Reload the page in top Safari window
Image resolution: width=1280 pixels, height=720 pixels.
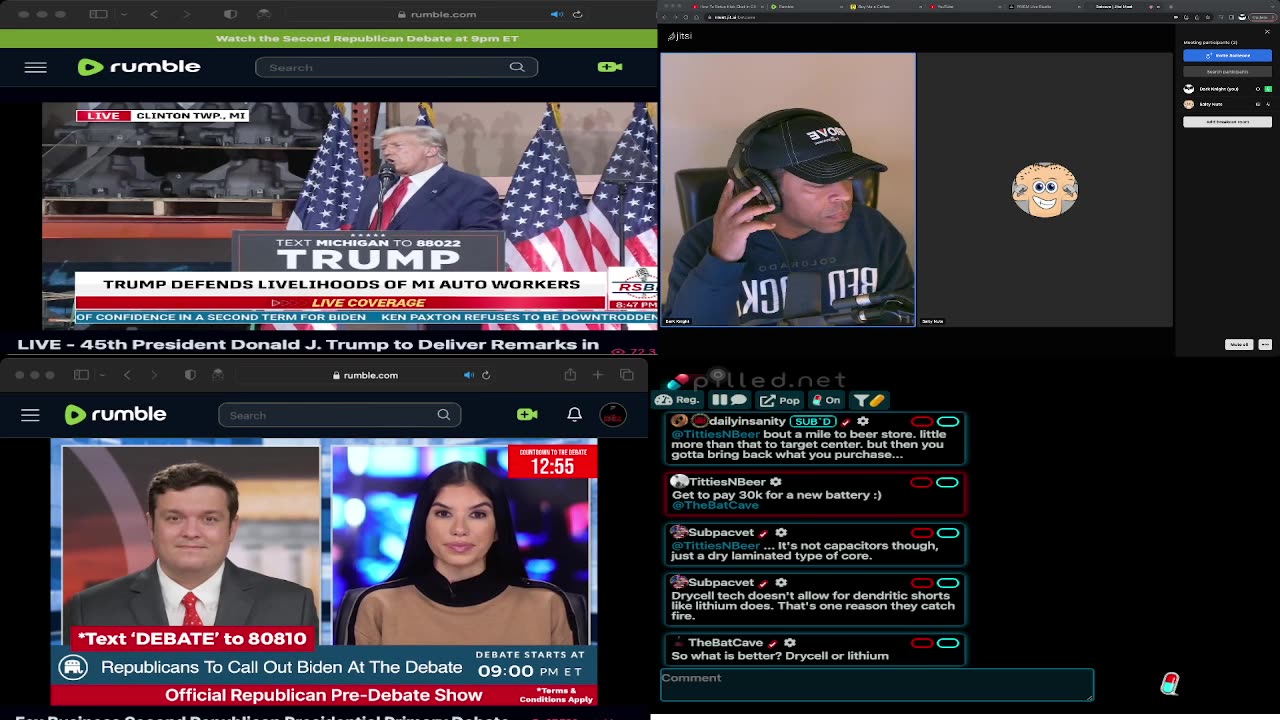click(x=577, y=14)
